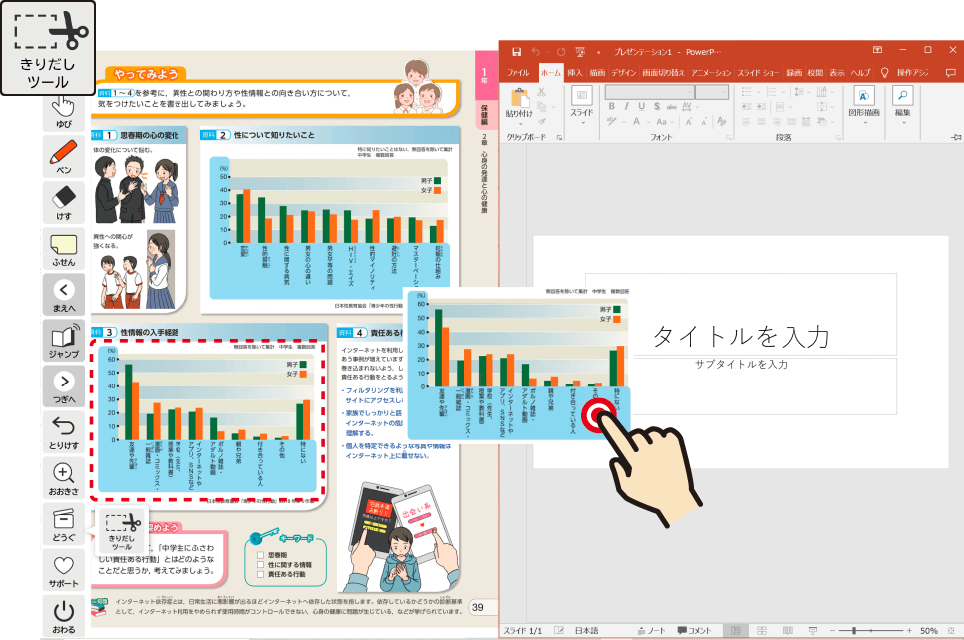The image size is (964, 640).
Task: Clear all formatting in font group
Action: (x=722, y=122)
